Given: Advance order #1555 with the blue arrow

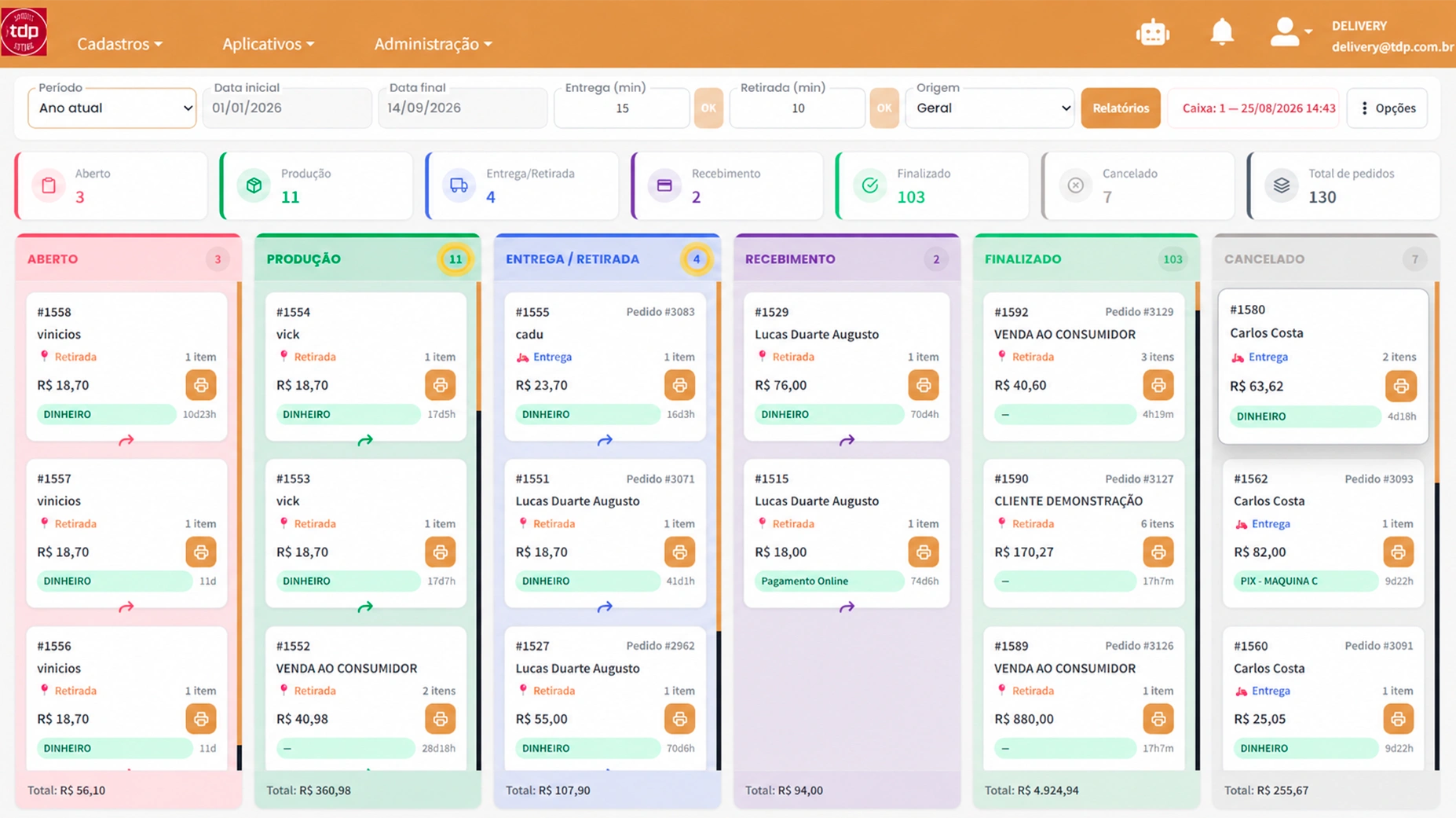Looking at the screenshot, I should [x=605, y=441].
